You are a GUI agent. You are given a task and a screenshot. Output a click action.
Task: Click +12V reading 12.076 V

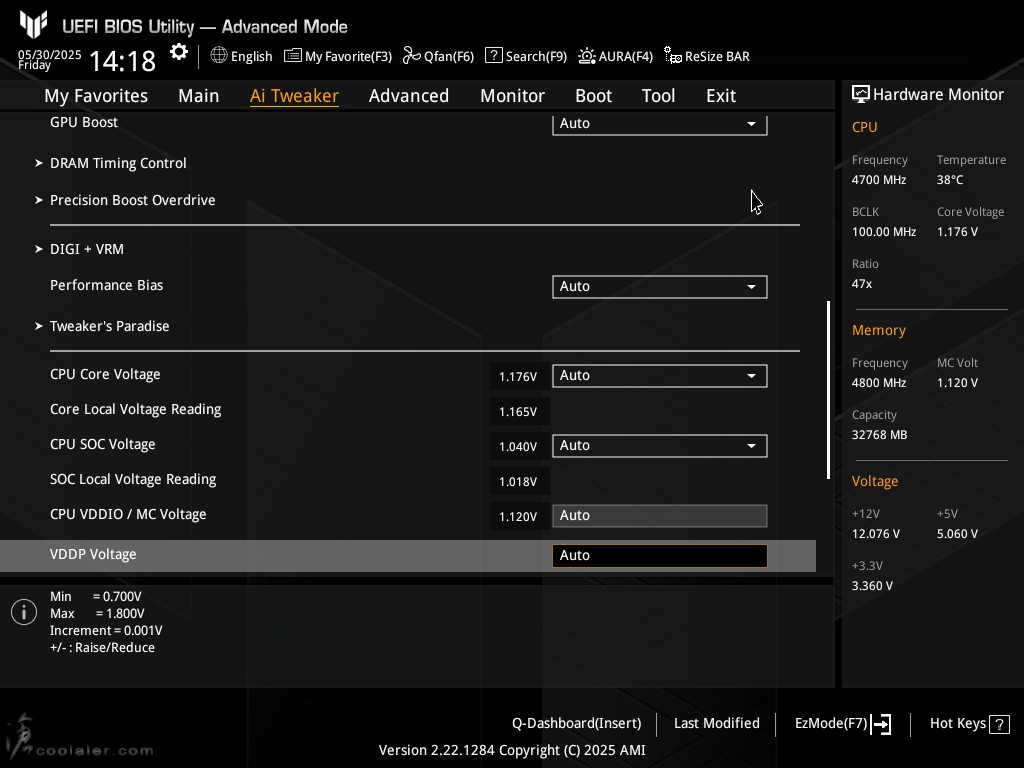click(876, 534)
